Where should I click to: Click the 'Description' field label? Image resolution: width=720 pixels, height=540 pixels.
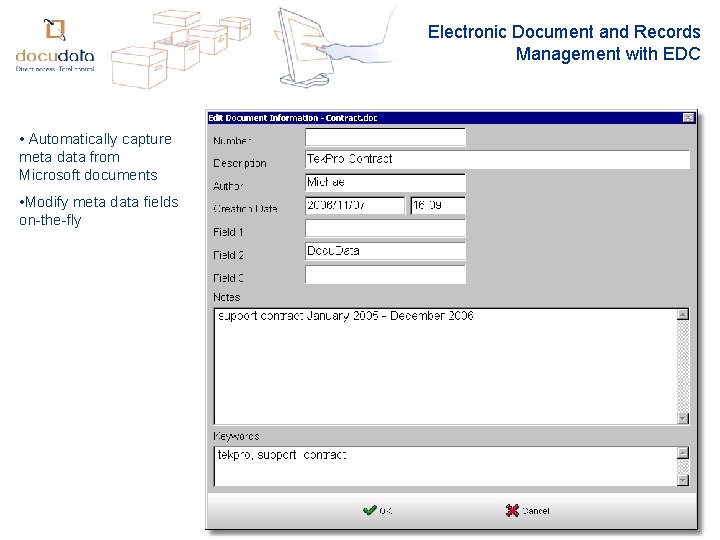click(240, 163)
